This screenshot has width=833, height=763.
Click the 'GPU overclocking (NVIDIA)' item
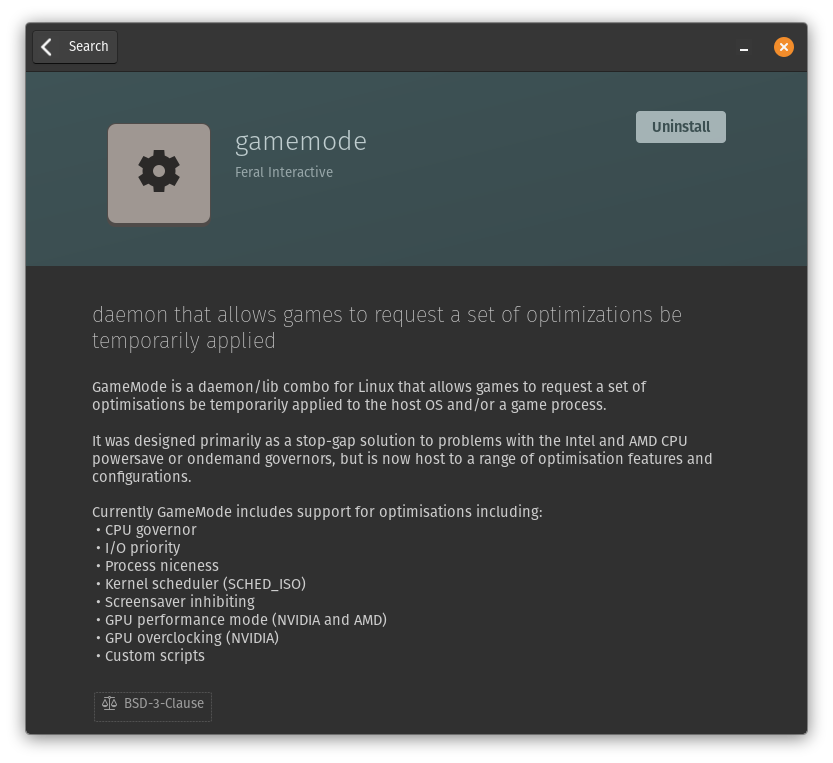point(187,638)
